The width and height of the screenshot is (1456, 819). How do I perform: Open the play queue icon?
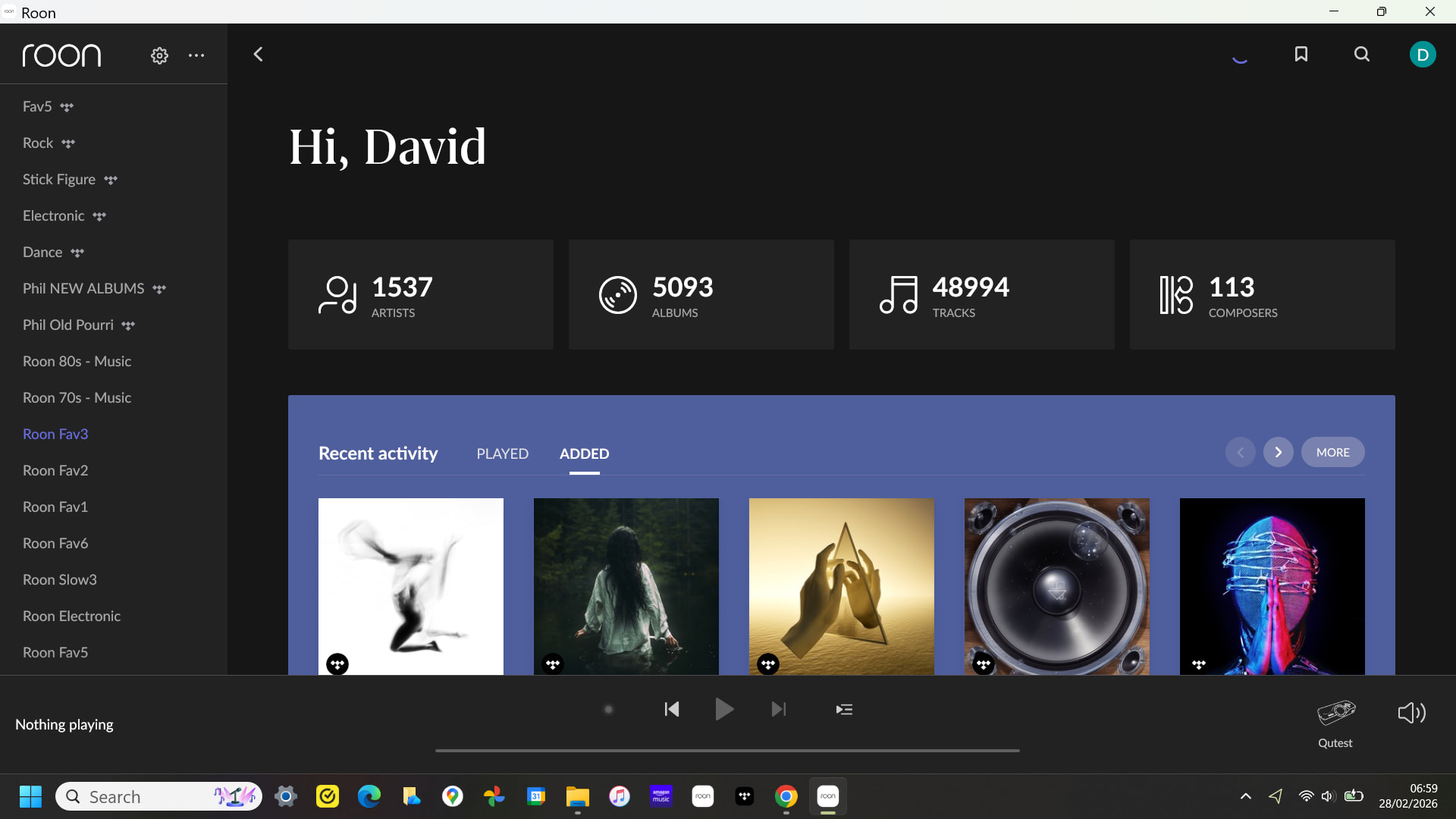pyautogui.click(x=844, y=710)
